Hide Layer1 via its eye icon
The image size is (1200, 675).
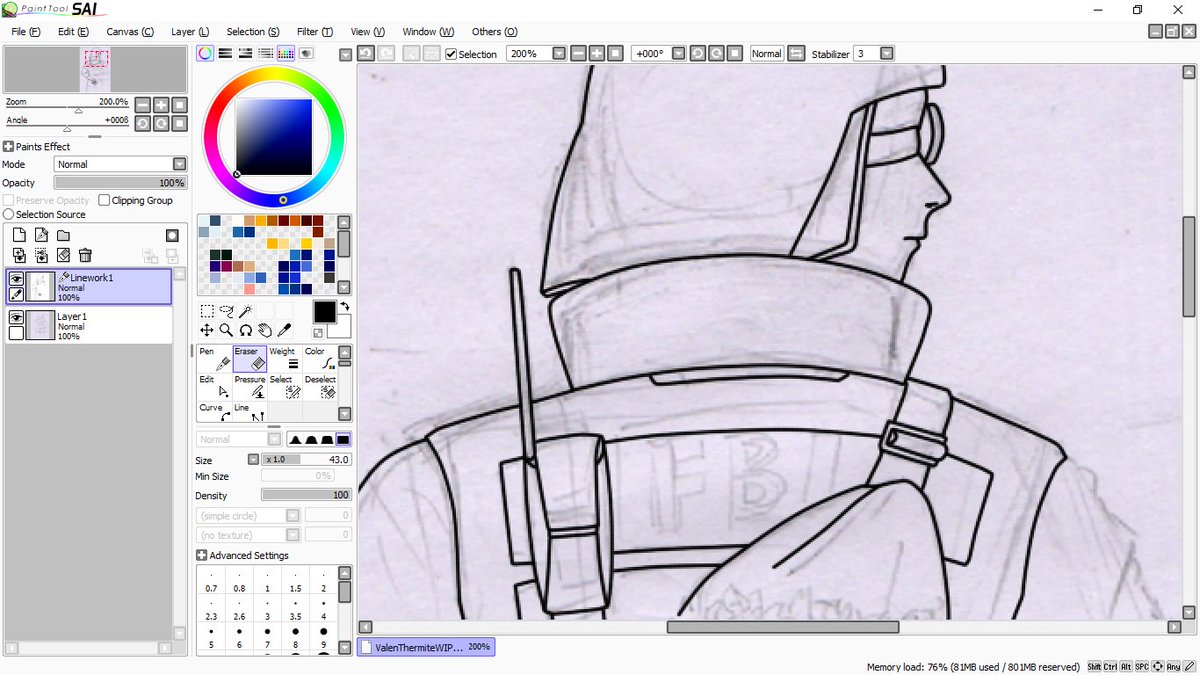point(17,317)
